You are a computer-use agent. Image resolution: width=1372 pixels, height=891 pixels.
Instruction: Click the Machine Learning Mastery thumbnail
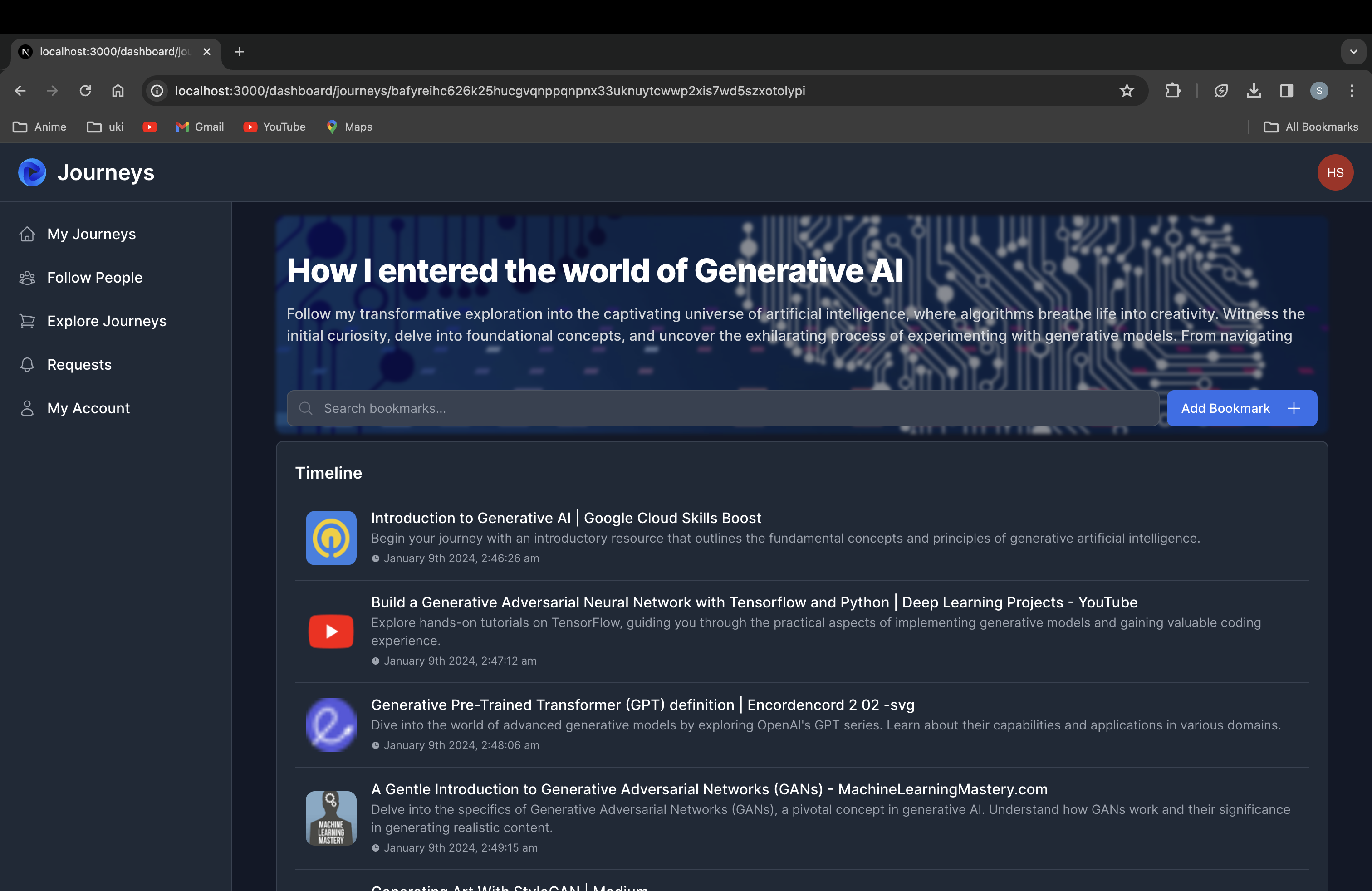point(331,818)
